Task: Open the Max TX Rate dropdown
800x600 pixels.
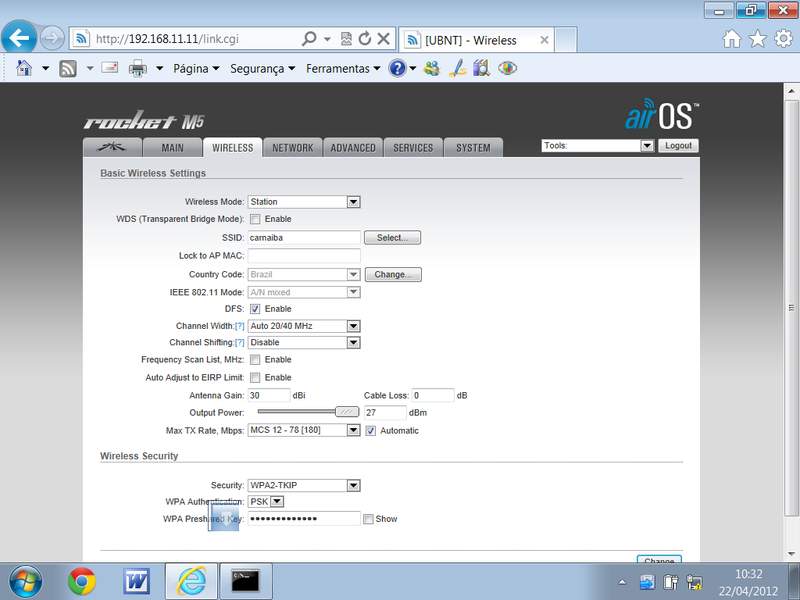Action: pyautogui.click(x=304, y=431)
